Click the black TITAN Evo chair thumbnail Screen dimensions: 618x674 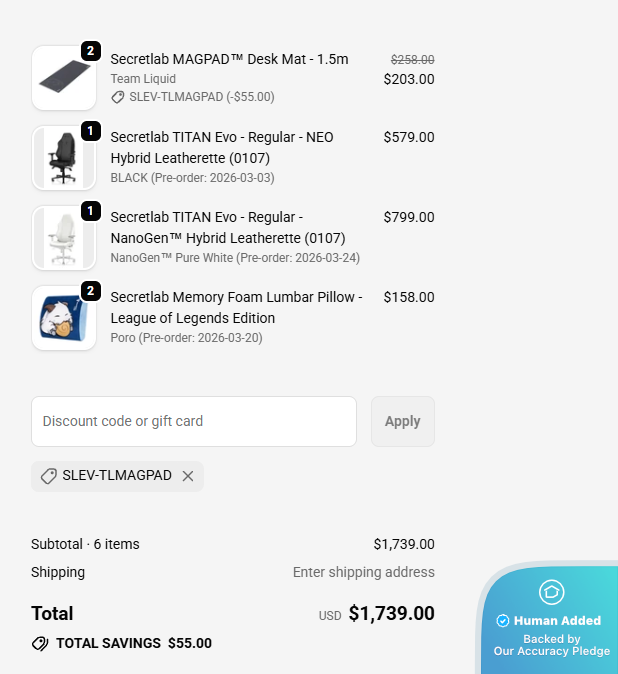point(63,158)
